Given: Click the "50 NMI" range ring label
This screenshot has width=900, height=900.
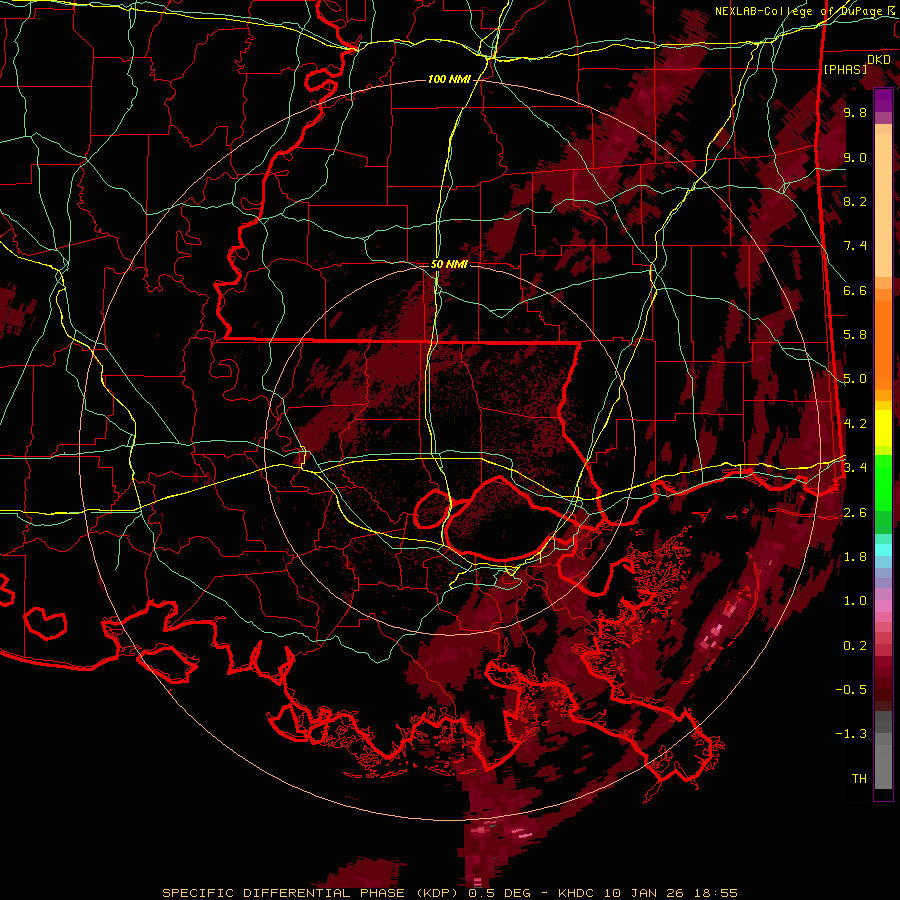Looking at the screenshot, I should [449, 264].
